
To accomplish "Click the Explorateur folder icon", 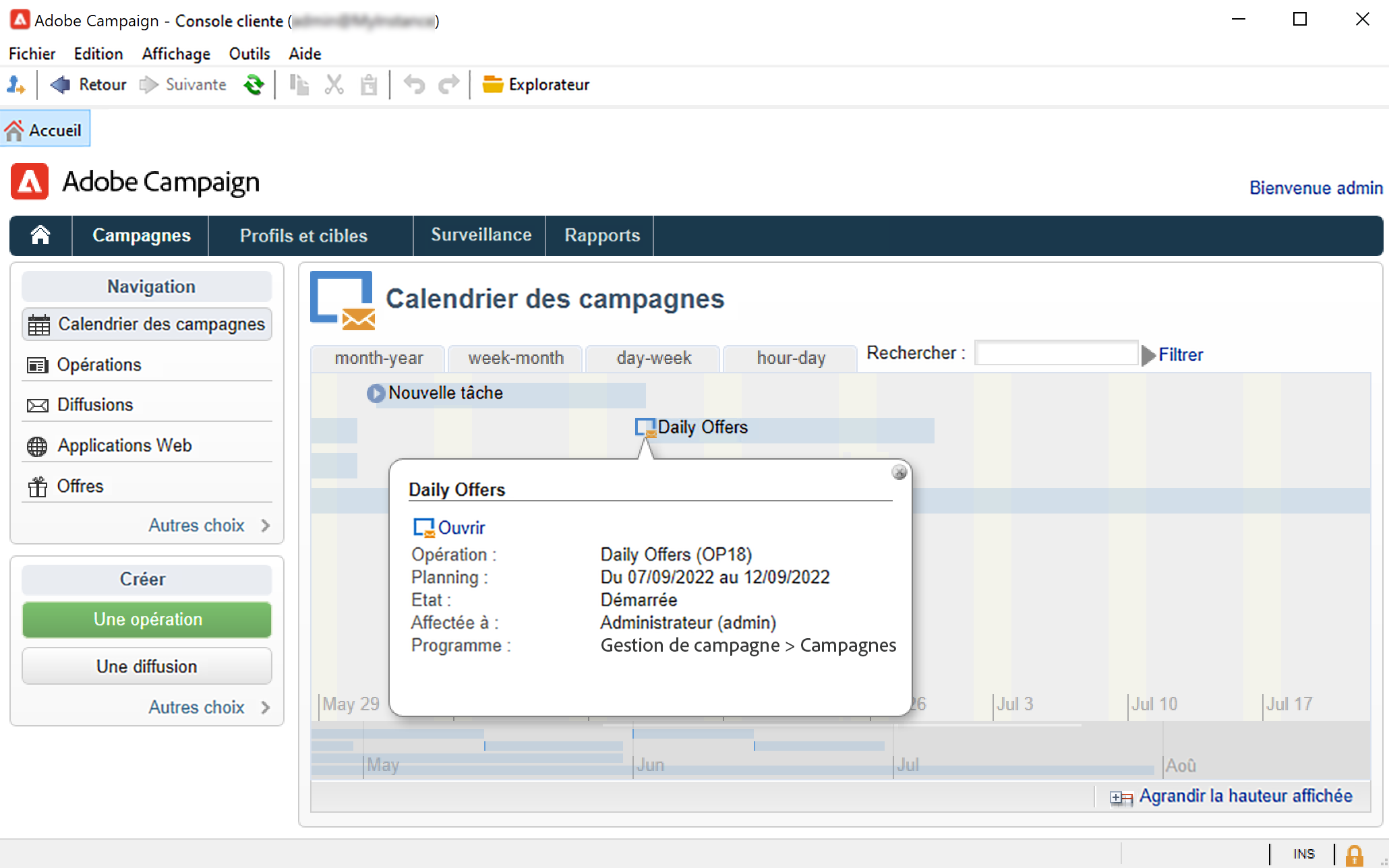I will 493,85.
